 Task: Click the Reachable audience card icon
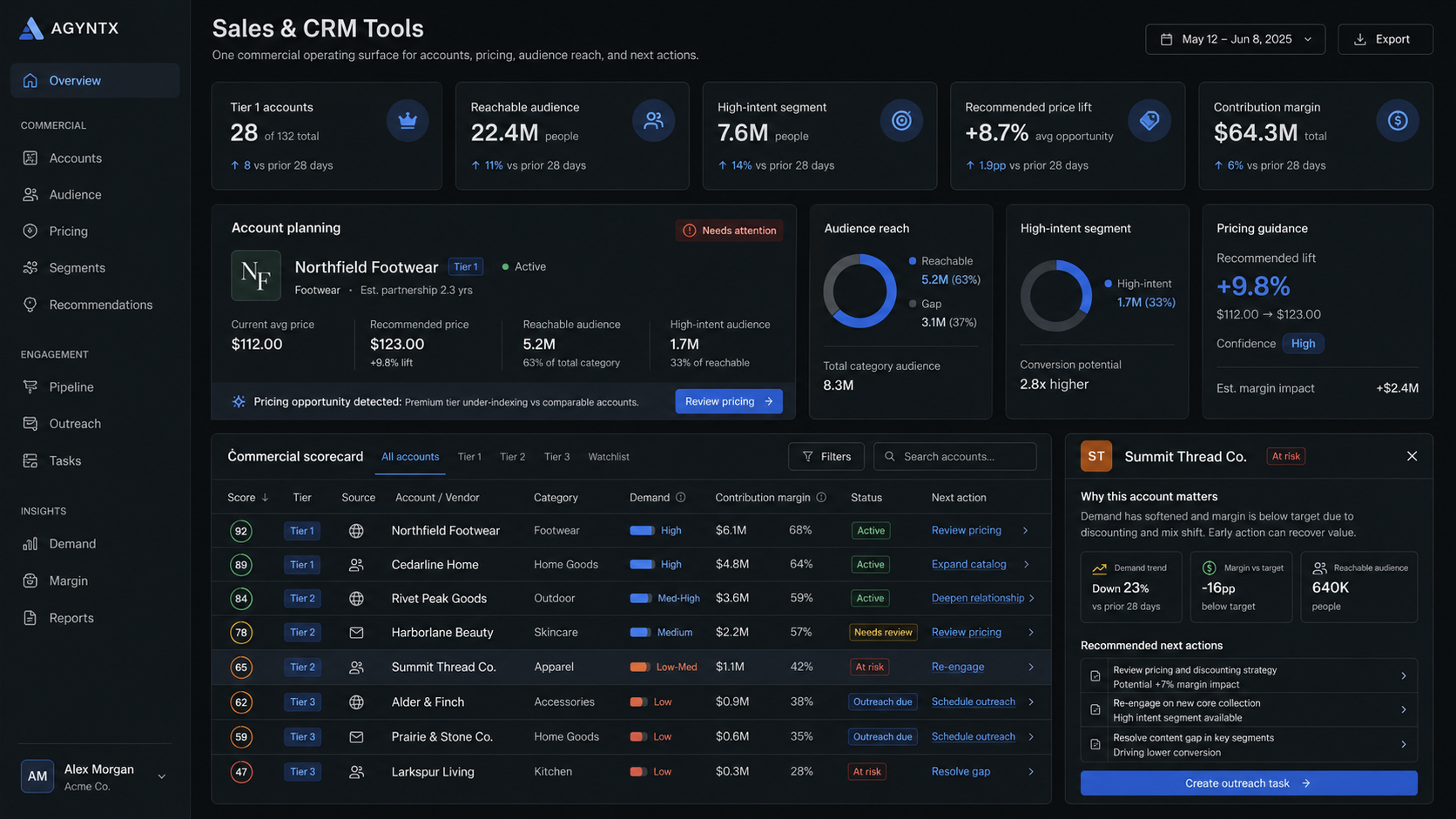pos(1319,567)
